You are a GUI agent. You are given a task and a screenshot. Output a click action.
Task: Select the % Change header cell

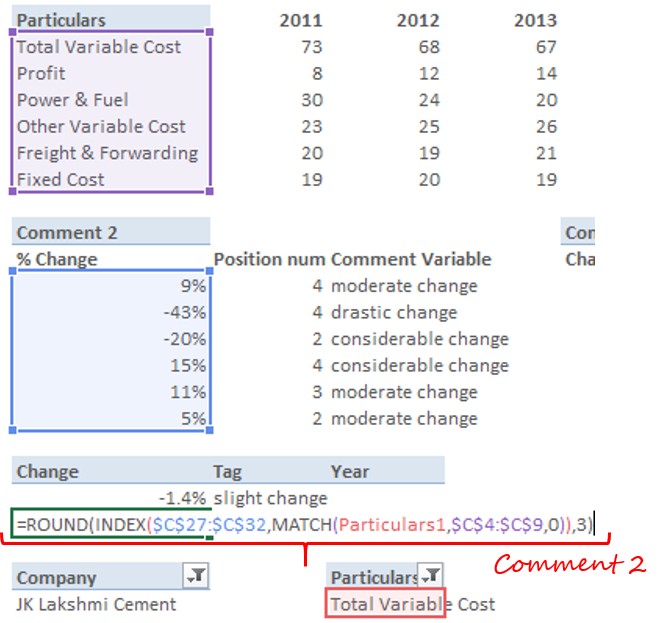[57, 259]
